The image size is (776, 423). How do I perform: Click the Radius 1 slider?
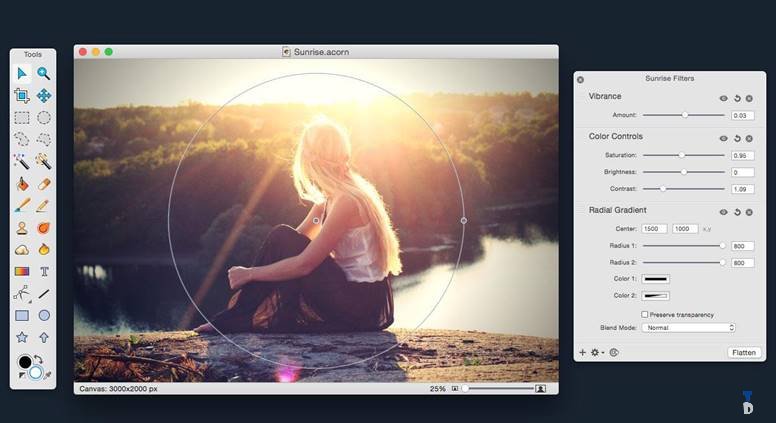click(x=683, y=245)
